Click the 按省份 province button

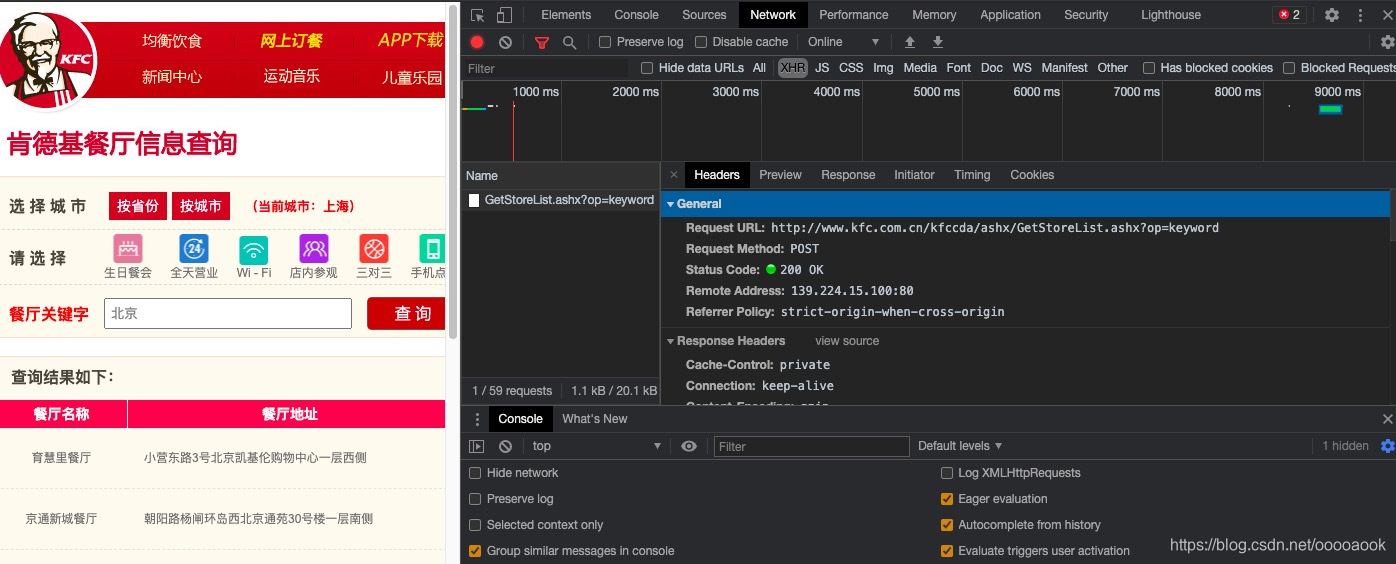(x=138, y=206)
